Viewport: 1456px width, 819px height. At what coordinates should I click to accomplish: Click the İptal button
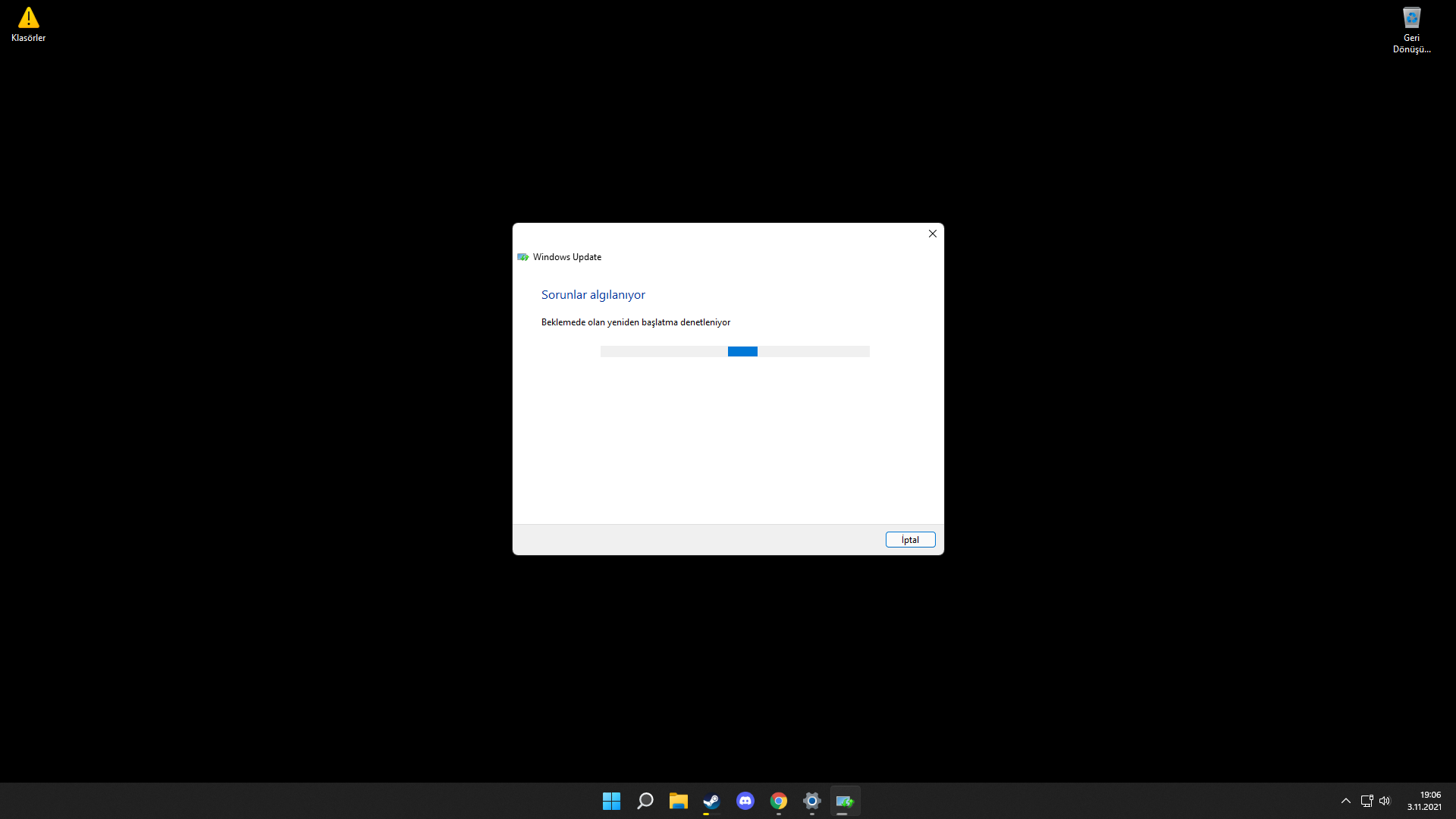click(910, 539)
